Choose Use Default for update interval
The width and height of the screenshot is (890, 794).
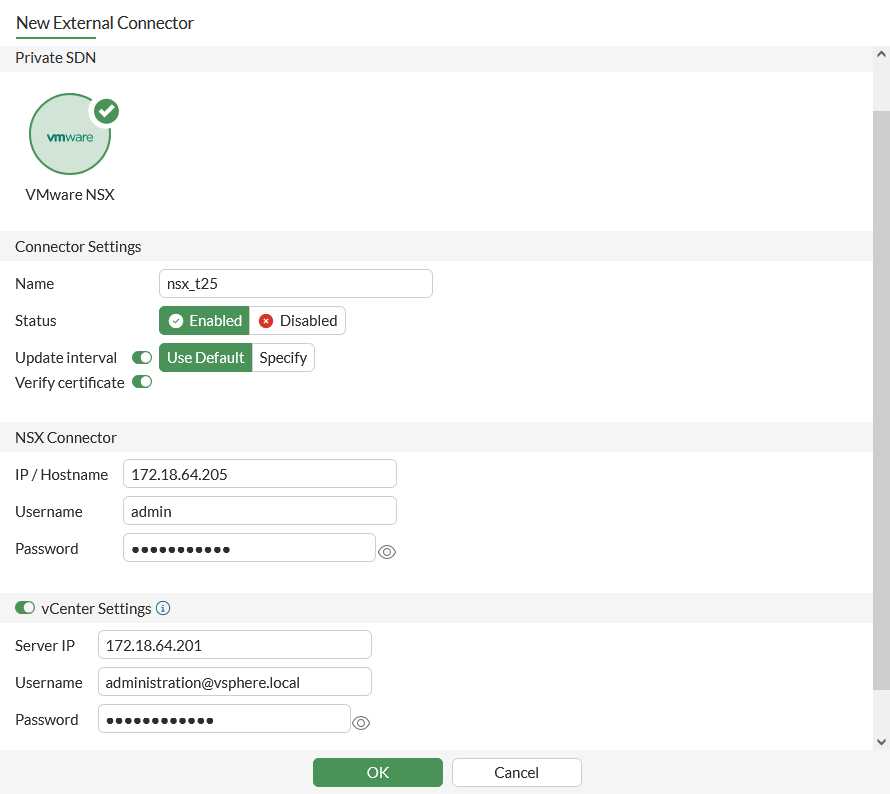[x=205, y=357]
